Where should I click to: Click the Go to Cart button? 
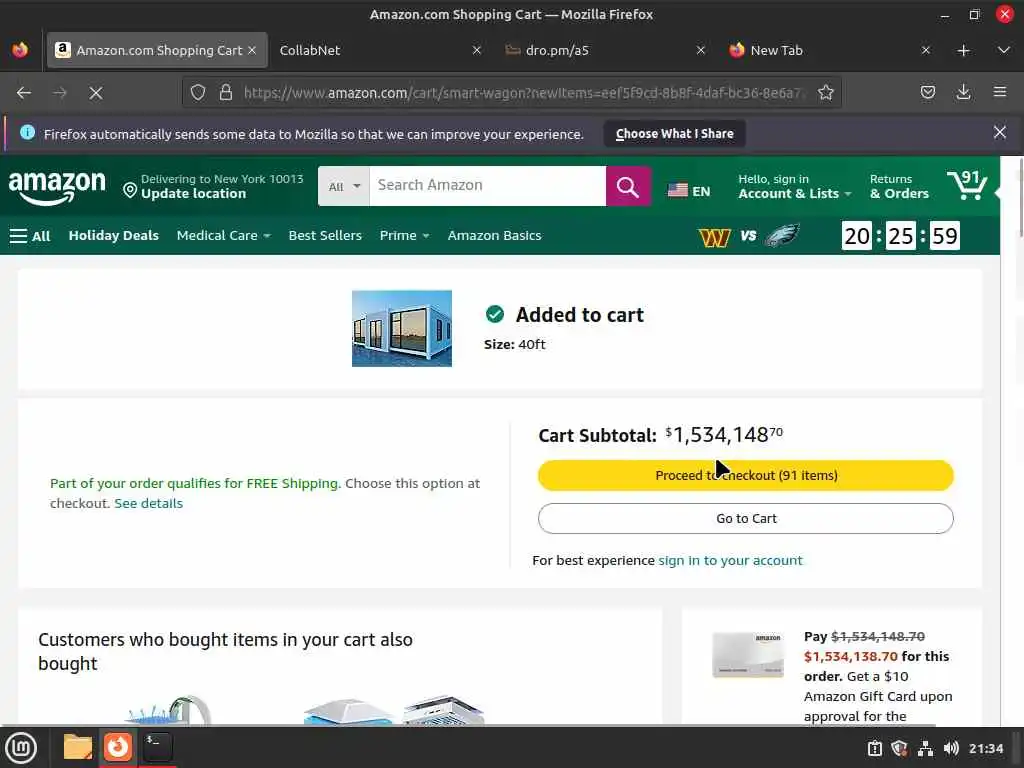[746, 519]
